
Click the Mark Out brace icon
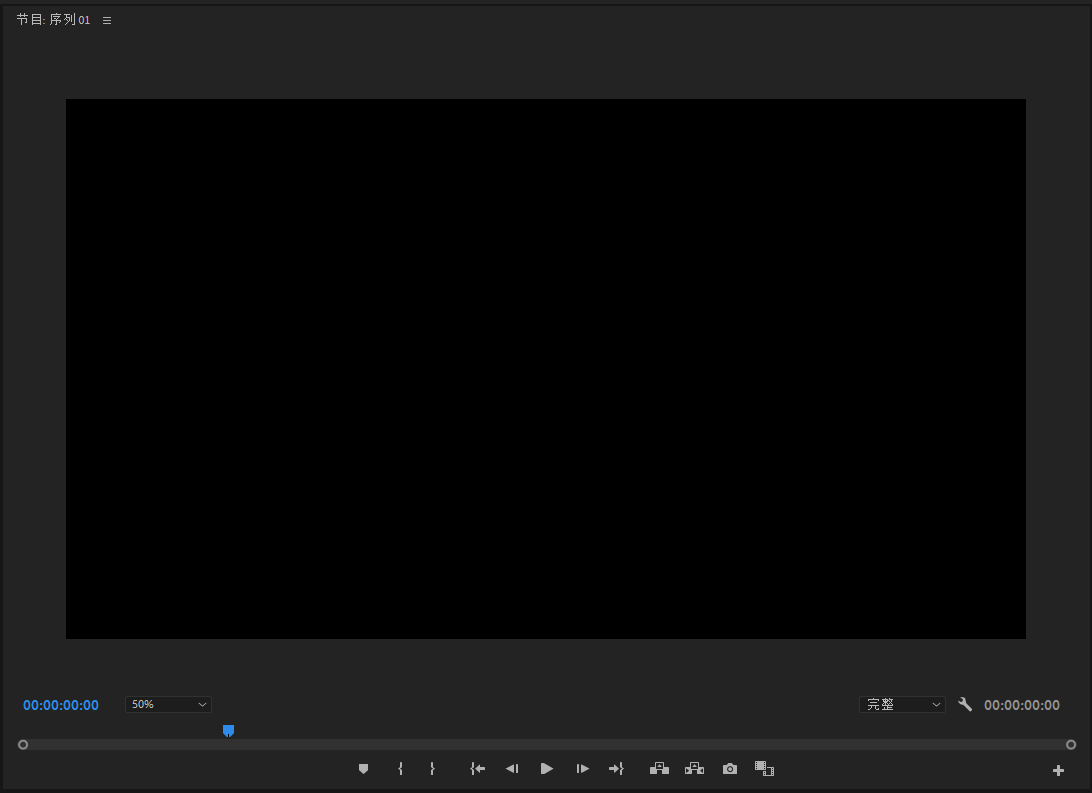pyautogui.click(x=432, y=769)
